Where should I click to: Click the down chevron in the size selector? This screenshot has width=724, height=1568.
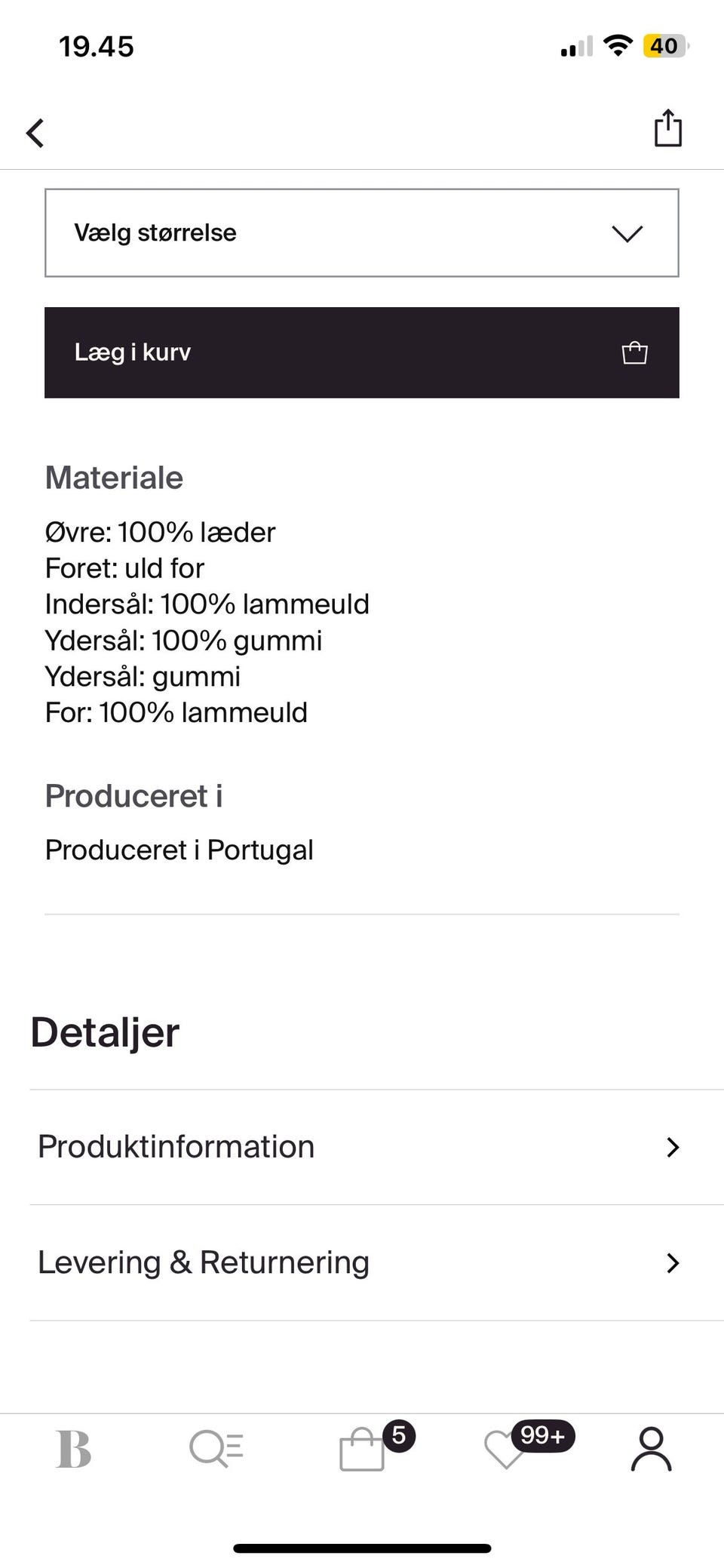pyautogui.click(x=627, y=234)
